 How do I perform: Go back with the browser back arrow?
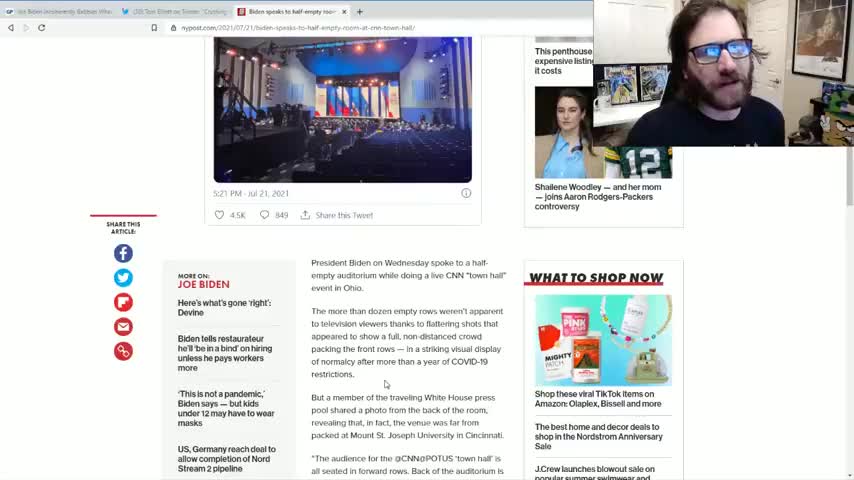[11, 28]
